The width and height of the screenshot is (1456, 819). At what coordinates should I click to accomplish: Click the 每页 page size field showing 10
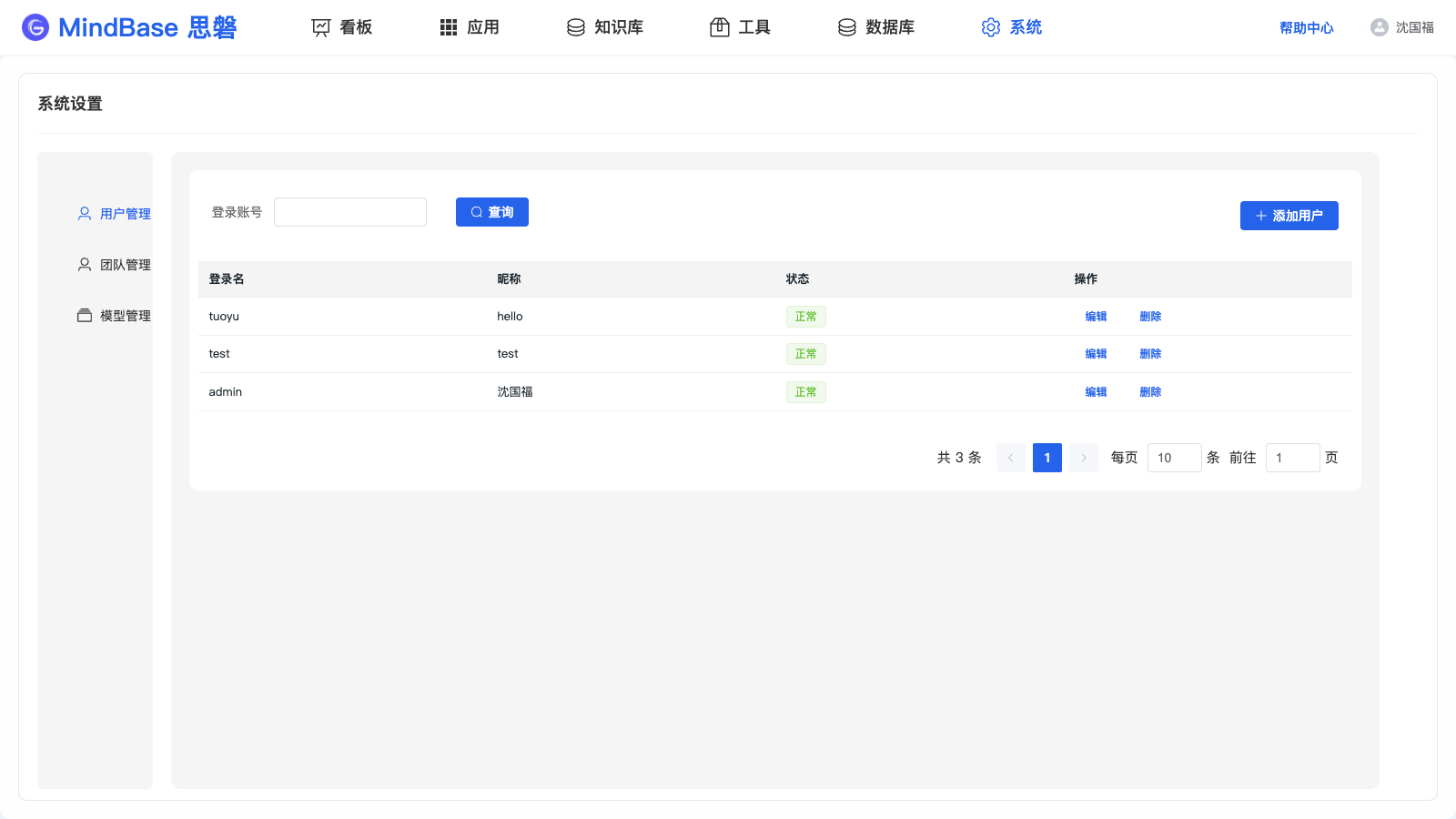pos(1175,458)
